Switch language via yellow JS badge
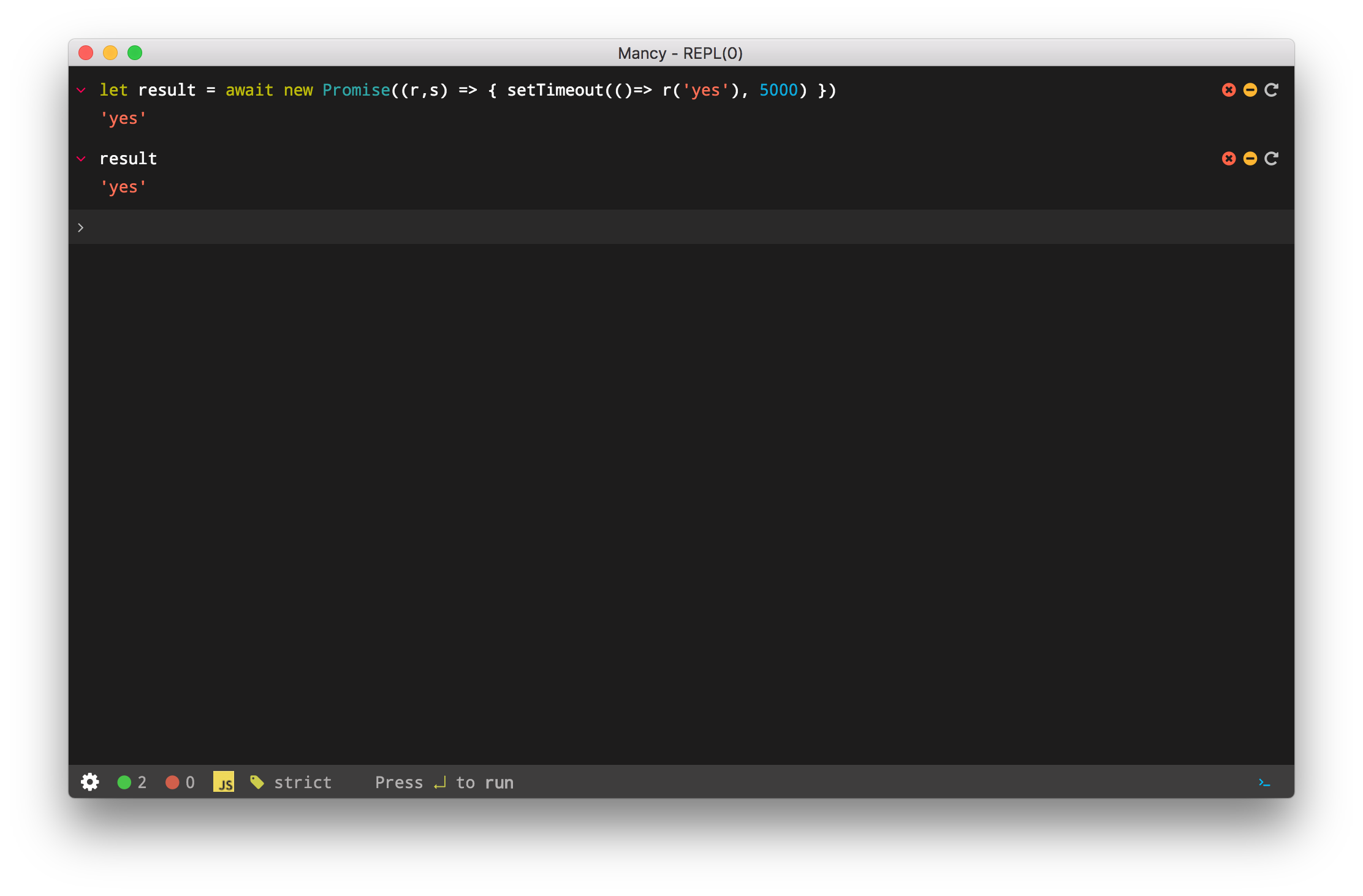The width and height of the screenshot is (1363, 896). coord(224,782)
